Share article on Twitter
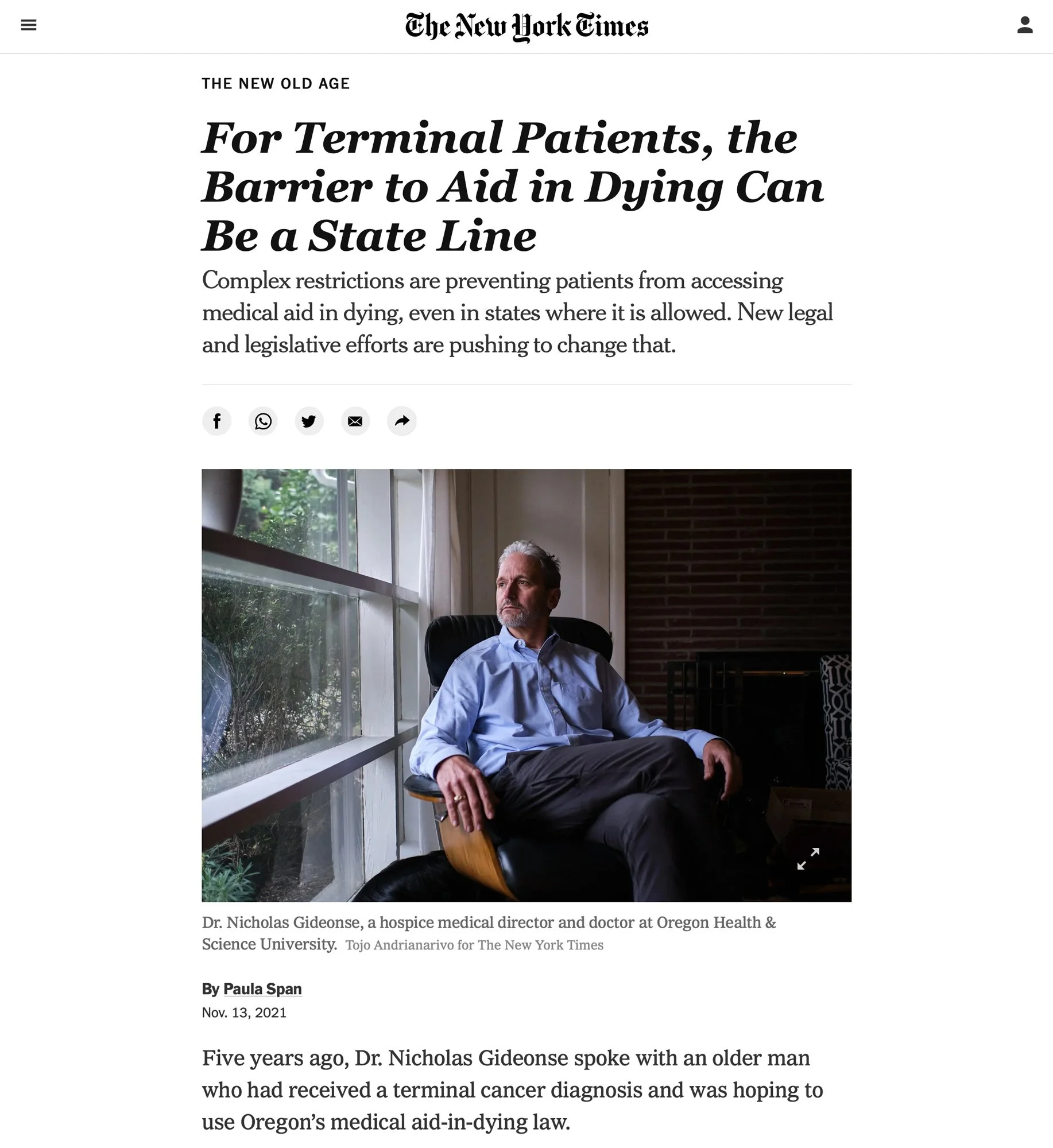 coord(309,421)
